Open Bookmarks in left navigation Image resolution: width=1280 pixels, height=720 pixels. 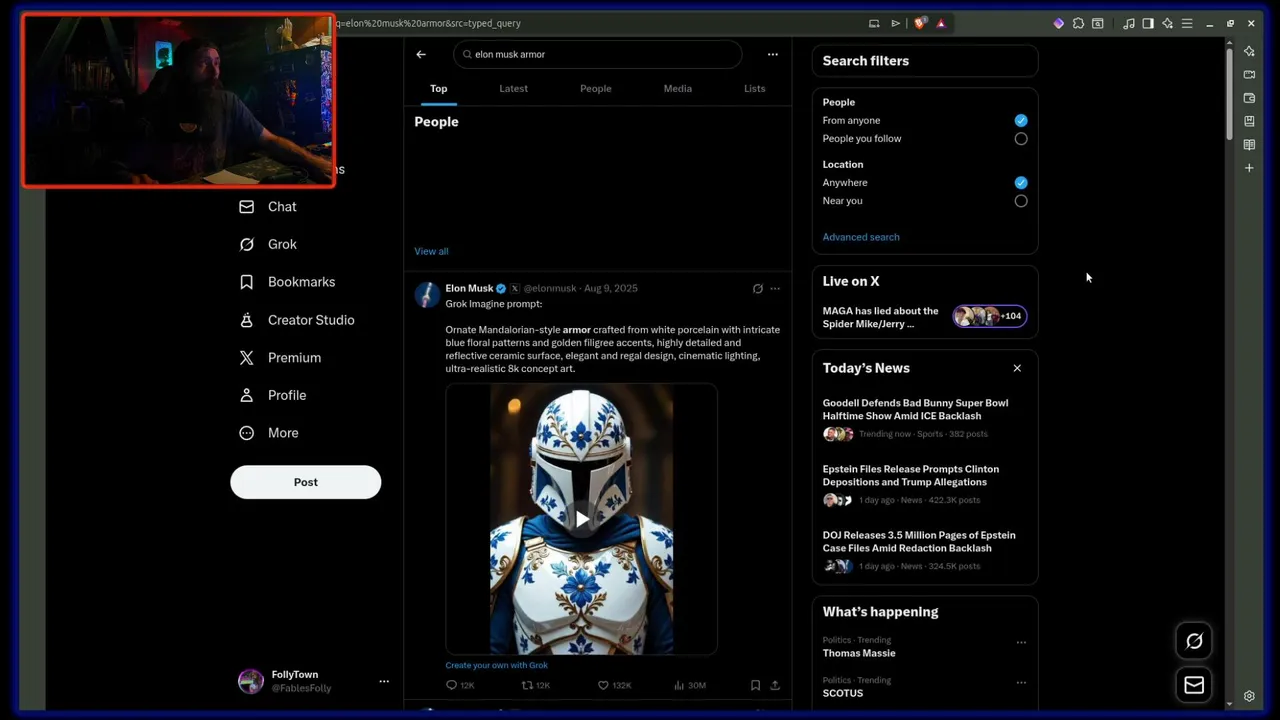[287, 282]
